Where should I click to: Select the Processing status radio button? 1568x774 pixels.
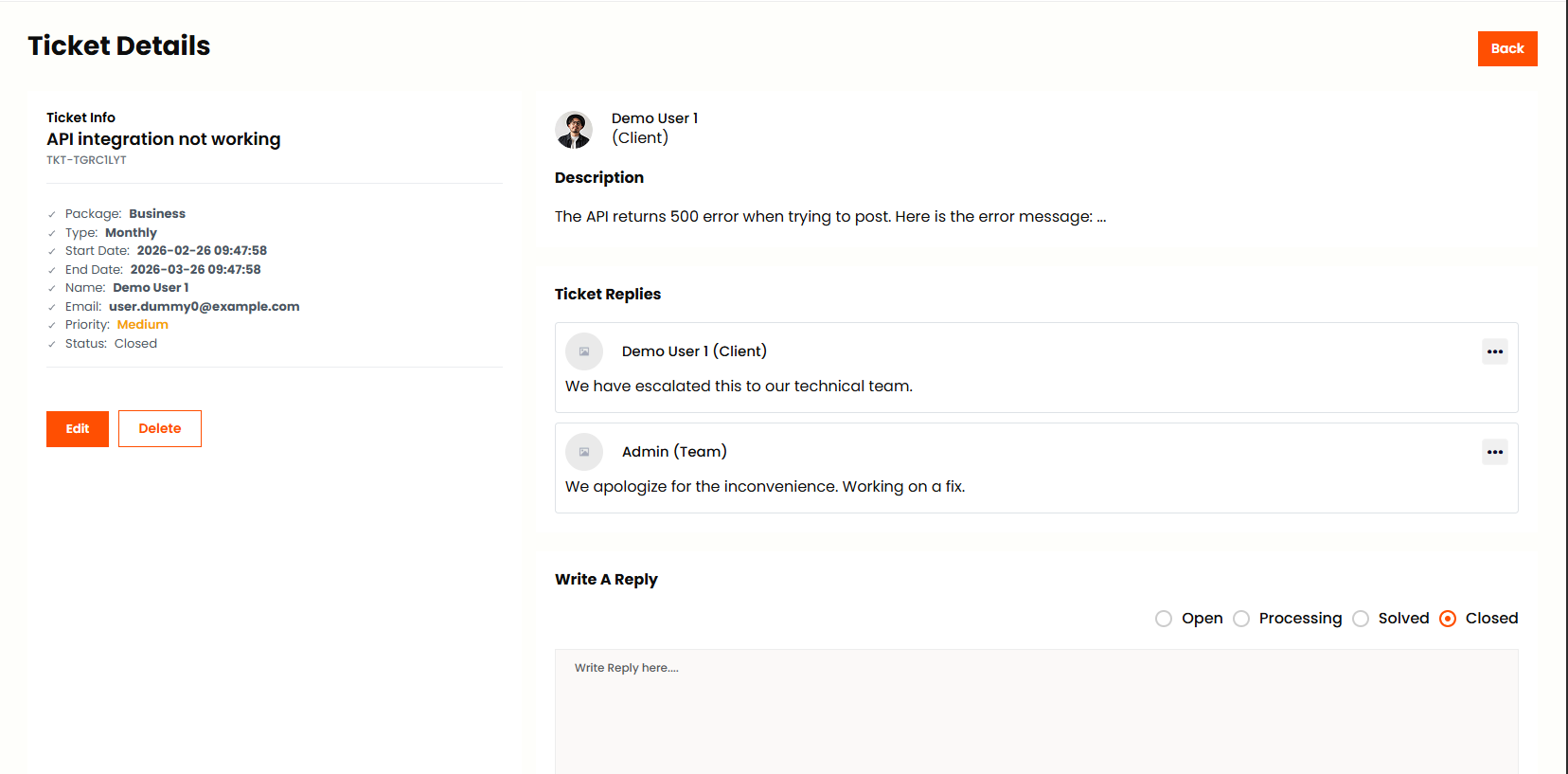(x=1241, y=619)
